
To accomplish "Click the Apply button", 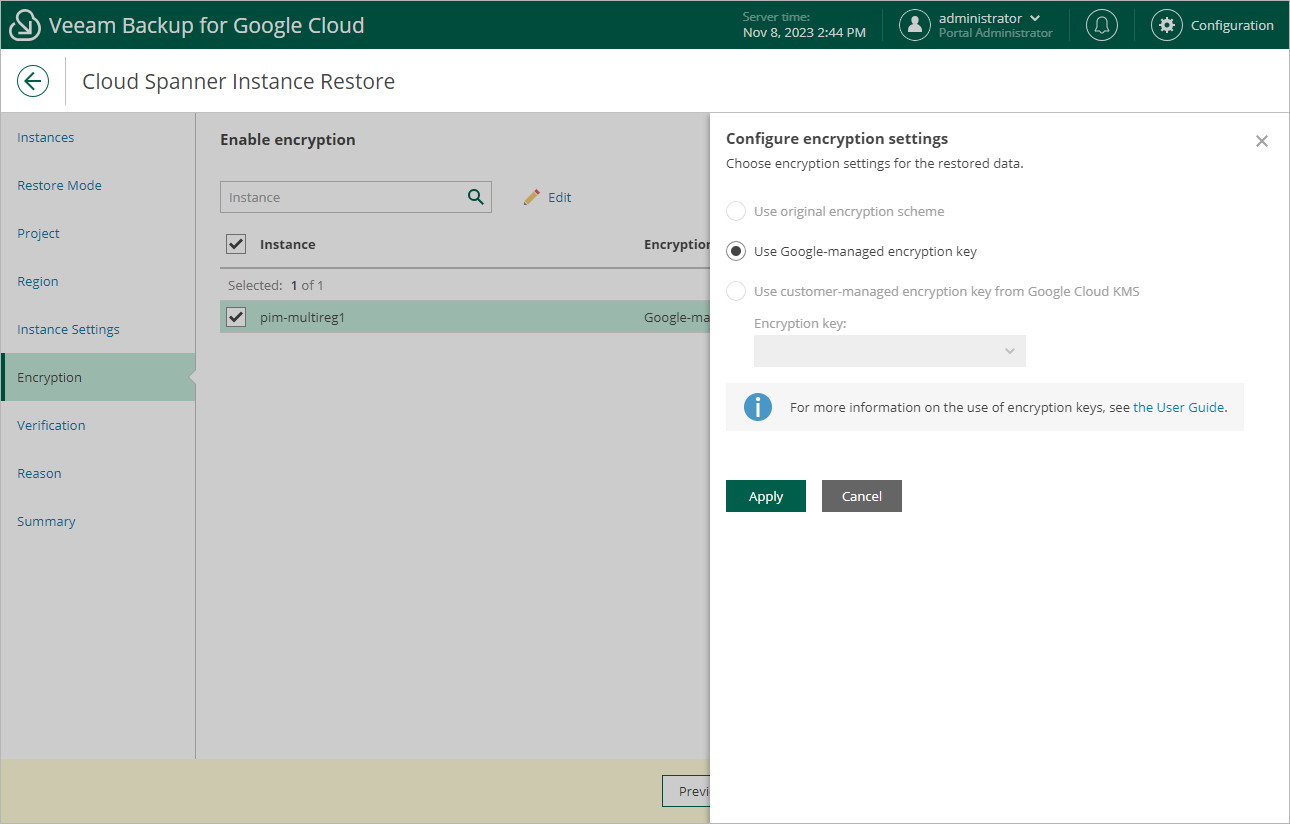I will [x=766, y=496].
